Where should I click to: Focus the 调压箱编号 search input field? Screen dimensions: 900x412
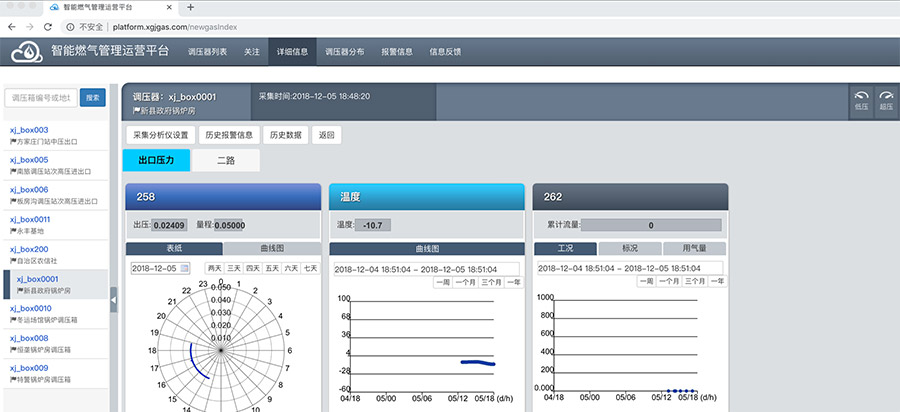41,98
